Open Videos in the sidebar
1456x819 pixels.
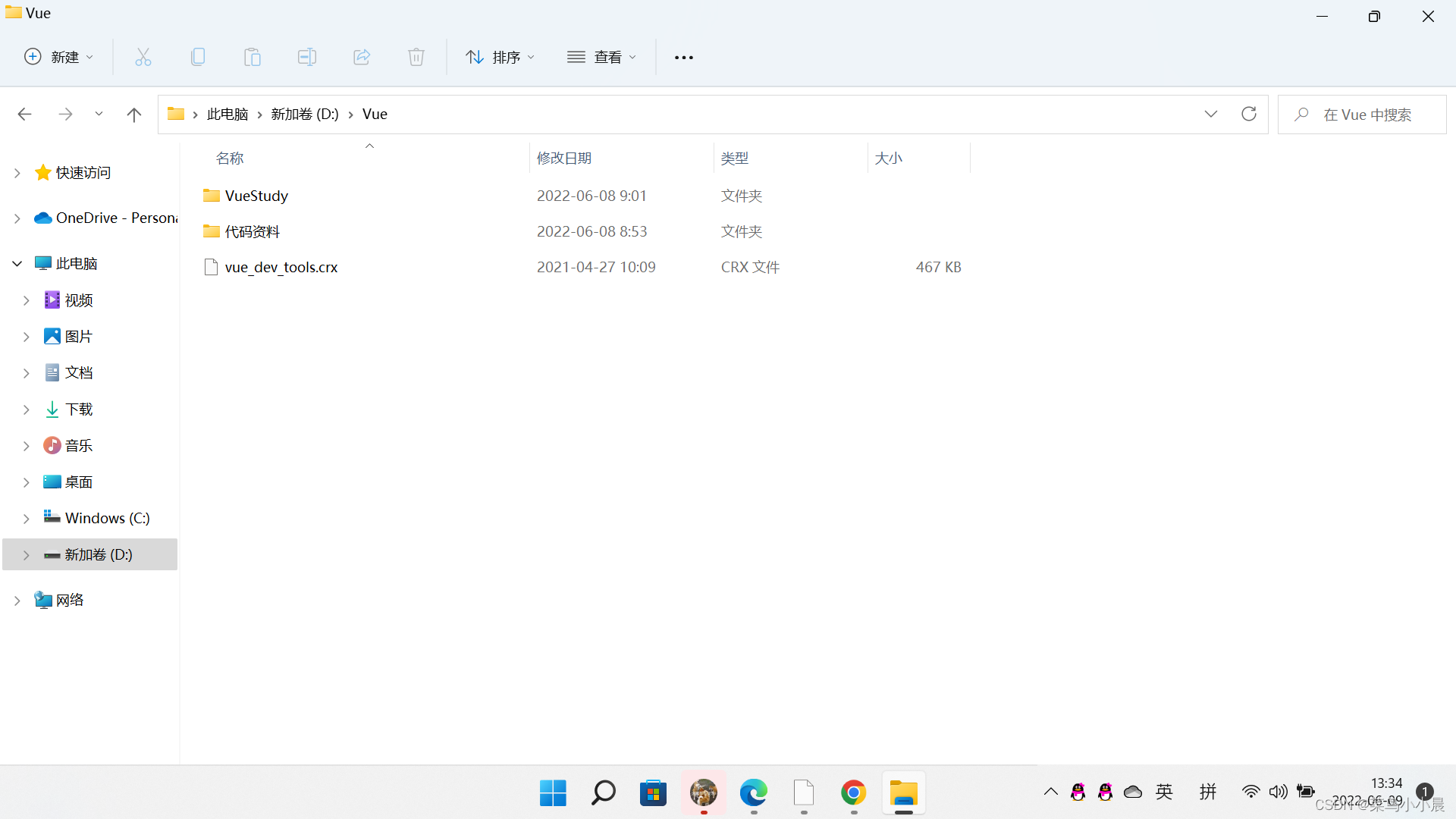[x=78, y=300]
